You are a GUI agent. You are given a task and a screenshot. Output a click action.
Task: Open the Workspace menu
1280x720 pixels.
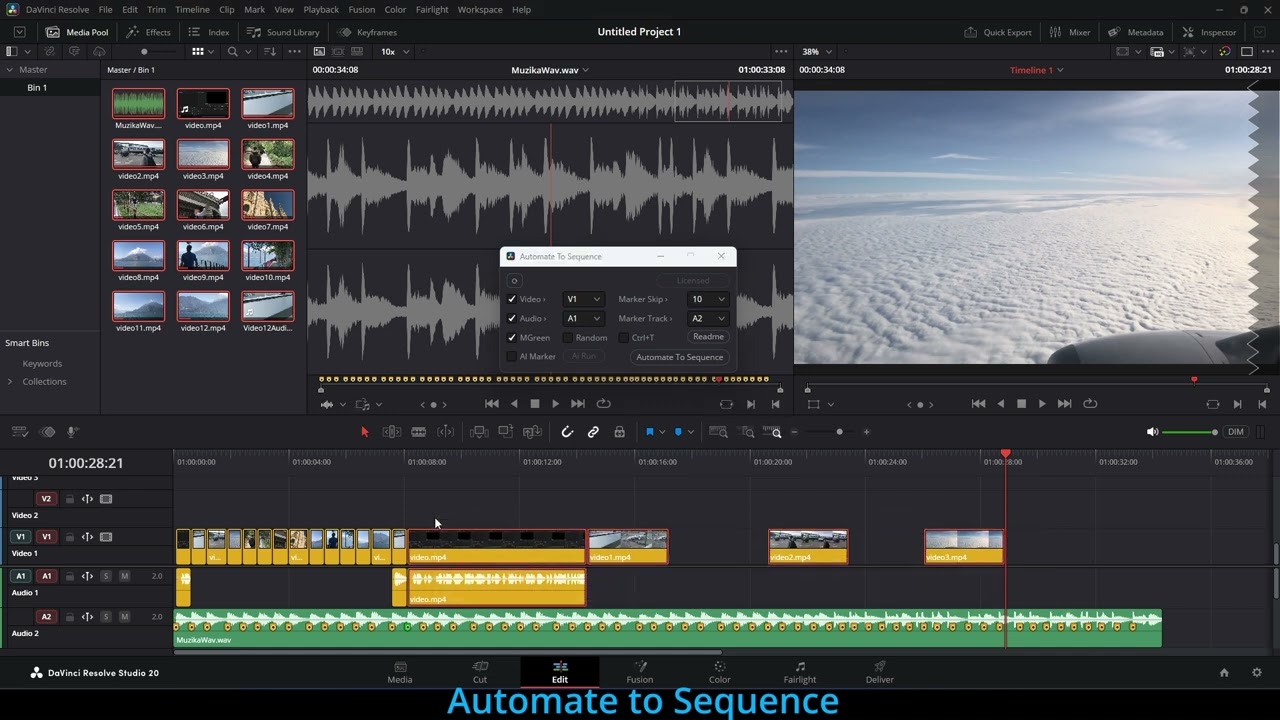[480, 9]
